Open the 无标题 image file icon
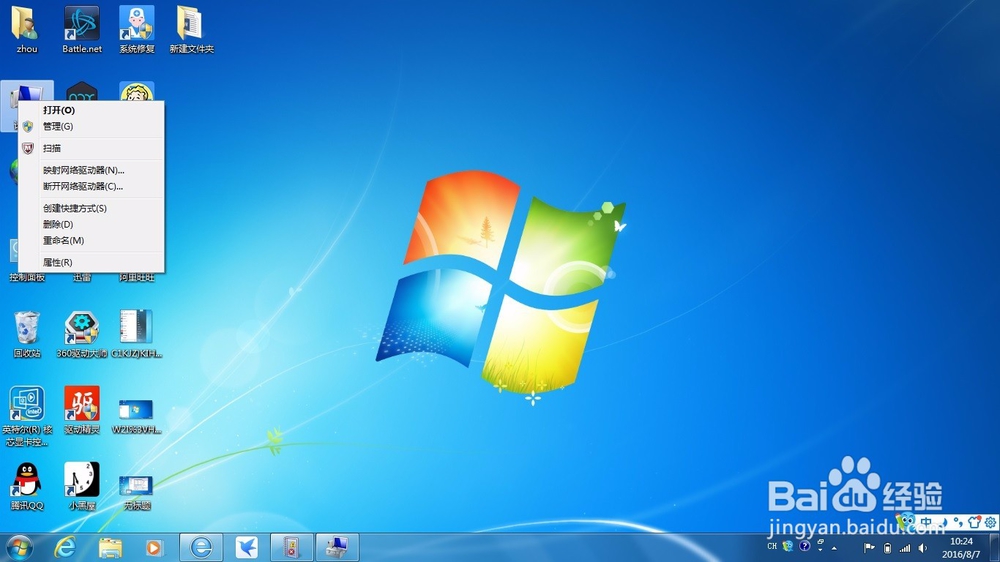 click(x=136, y=492)
